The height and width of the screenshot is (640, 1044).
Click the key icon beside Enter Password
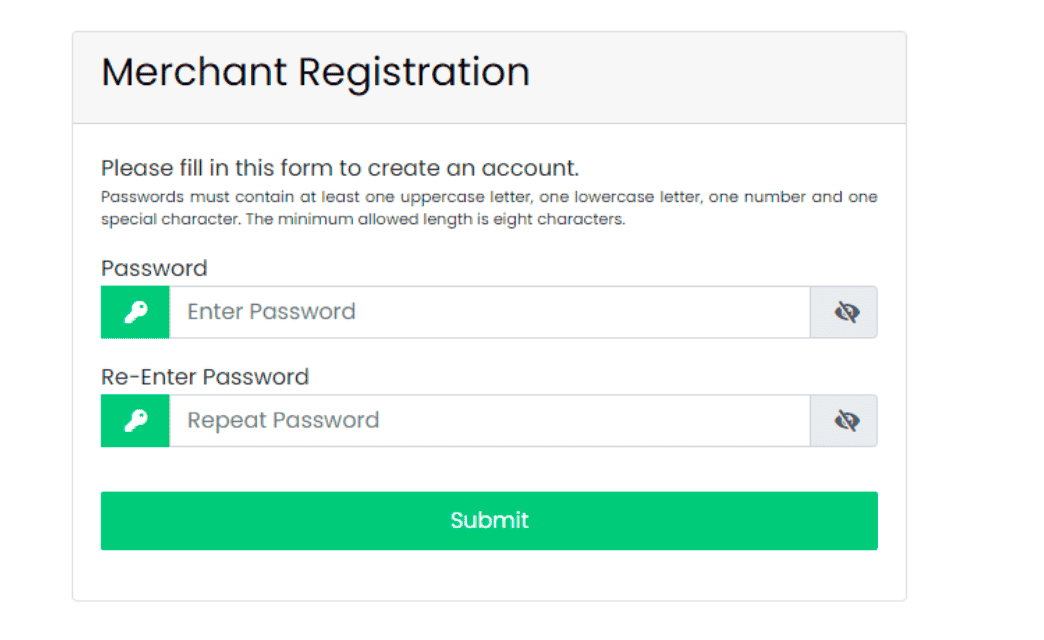pyautogui.click(x=135, y=312)
